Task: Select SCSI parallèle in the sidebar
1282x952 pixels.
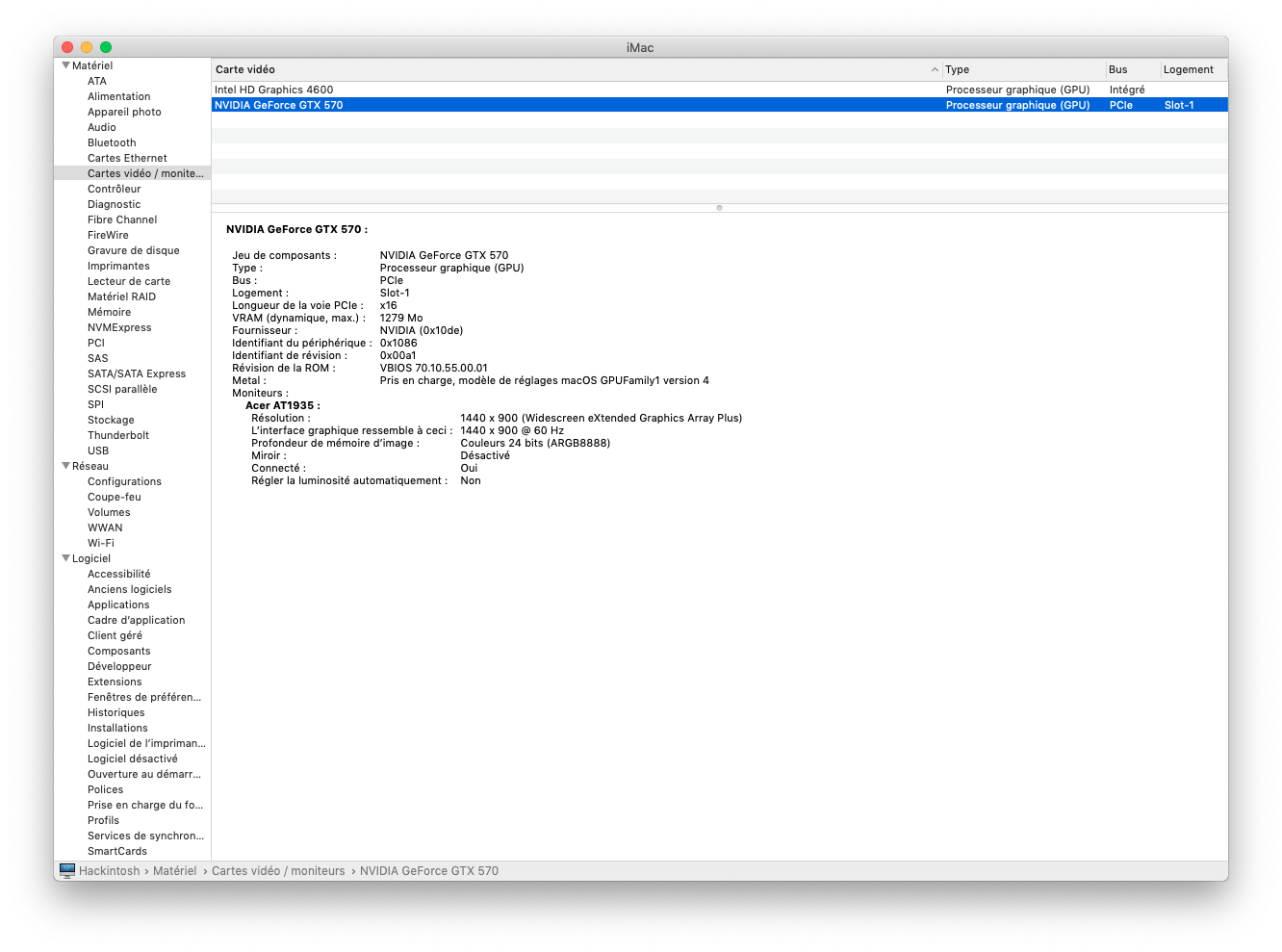Action: pyautogui.click(x=122, y=389)
